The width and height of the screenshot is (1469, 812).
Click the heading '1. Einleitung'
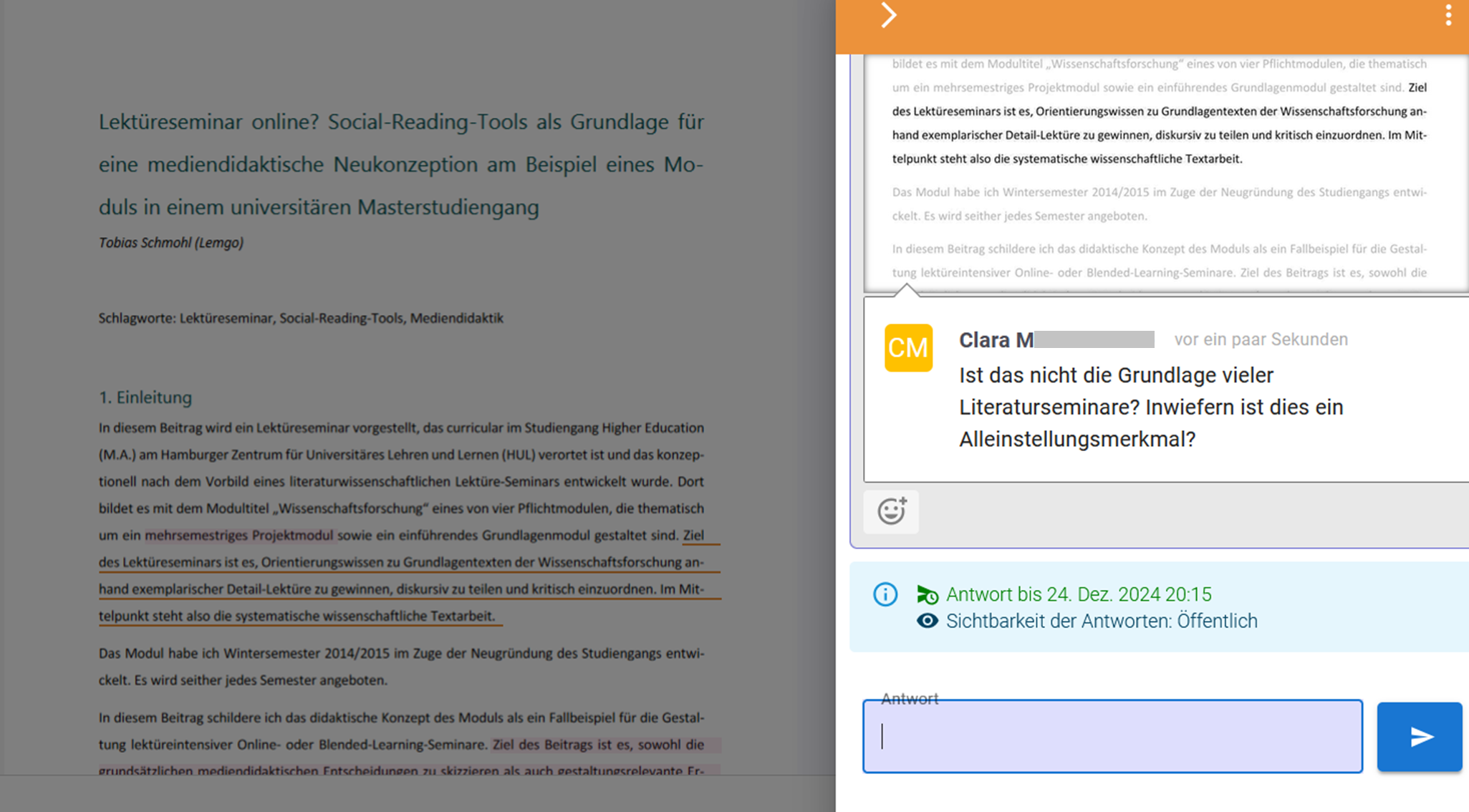point(145,397)
